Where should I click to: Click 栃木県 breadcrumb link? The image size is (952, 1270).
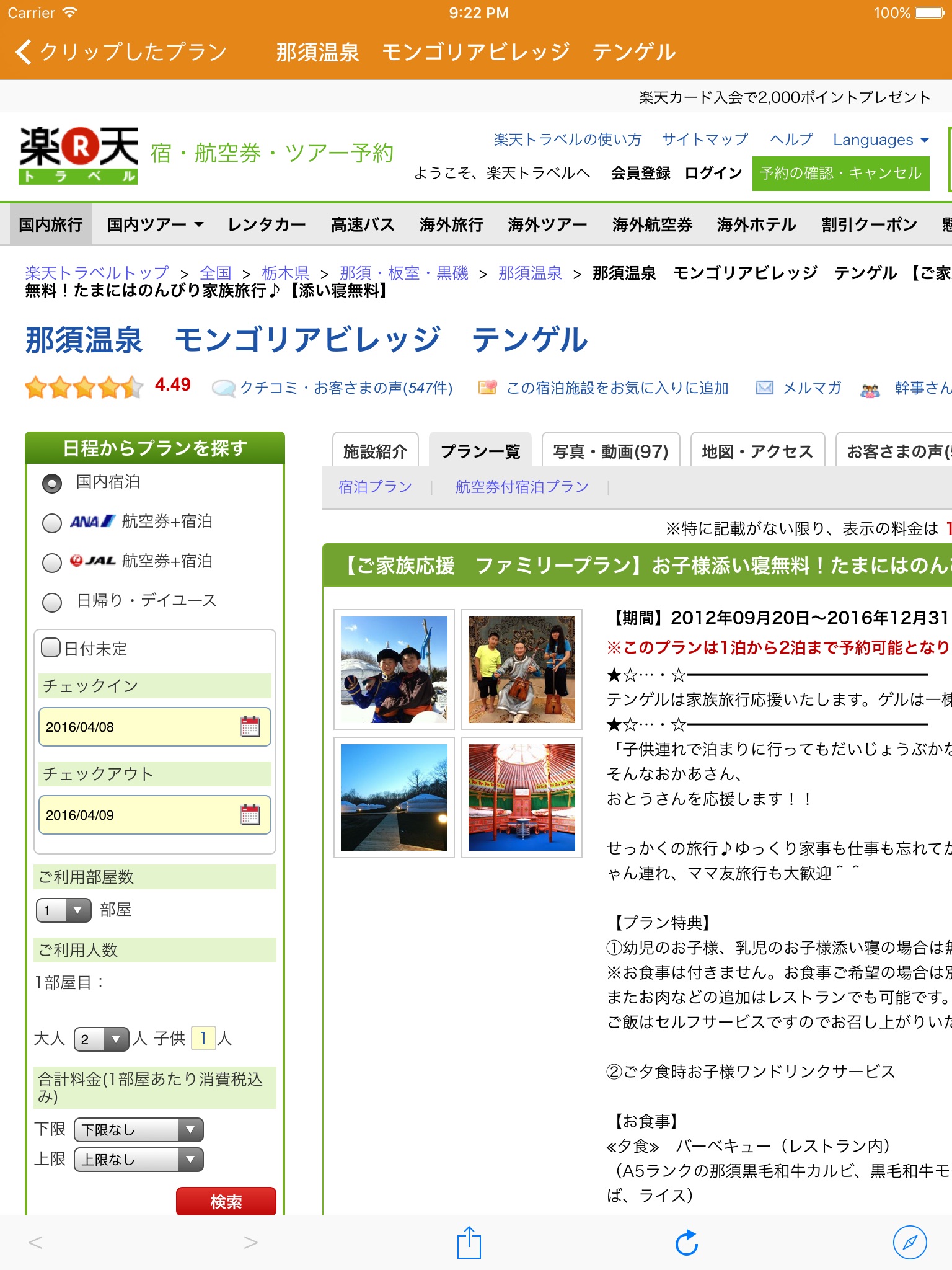coord(286,273)
